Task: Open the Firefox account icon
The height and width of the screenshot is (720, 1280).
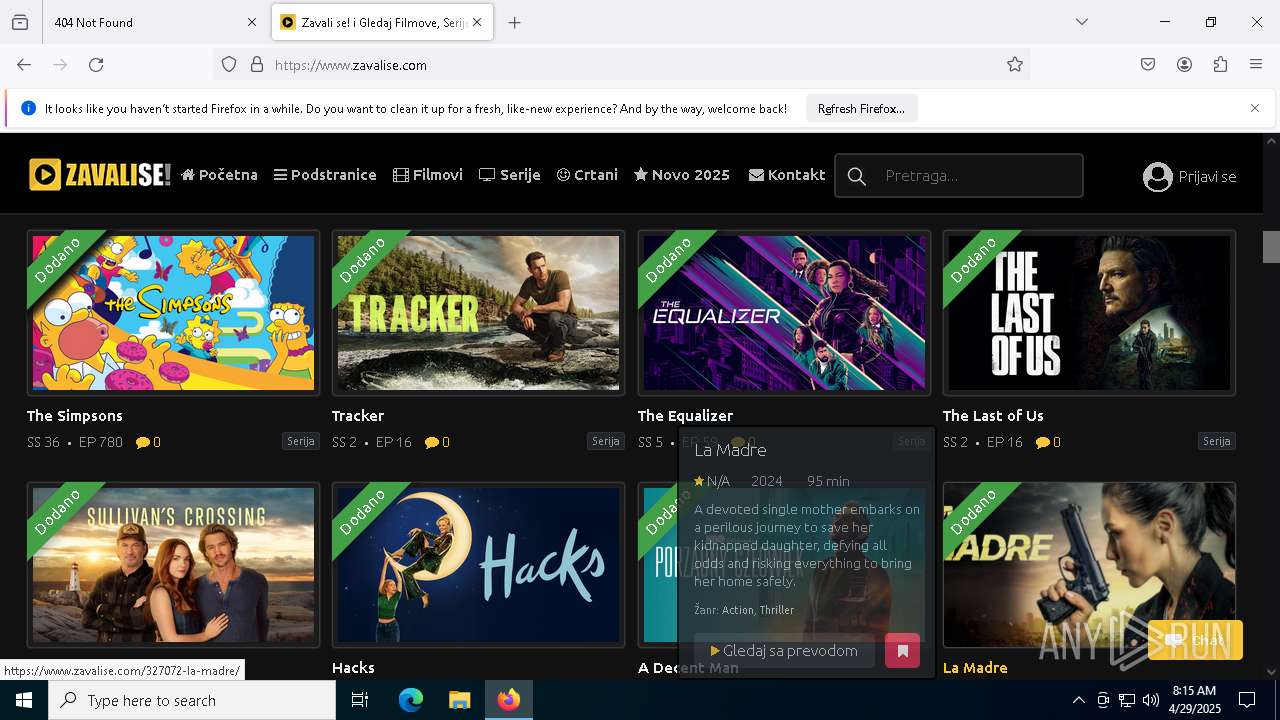Action: [1184, 65]
